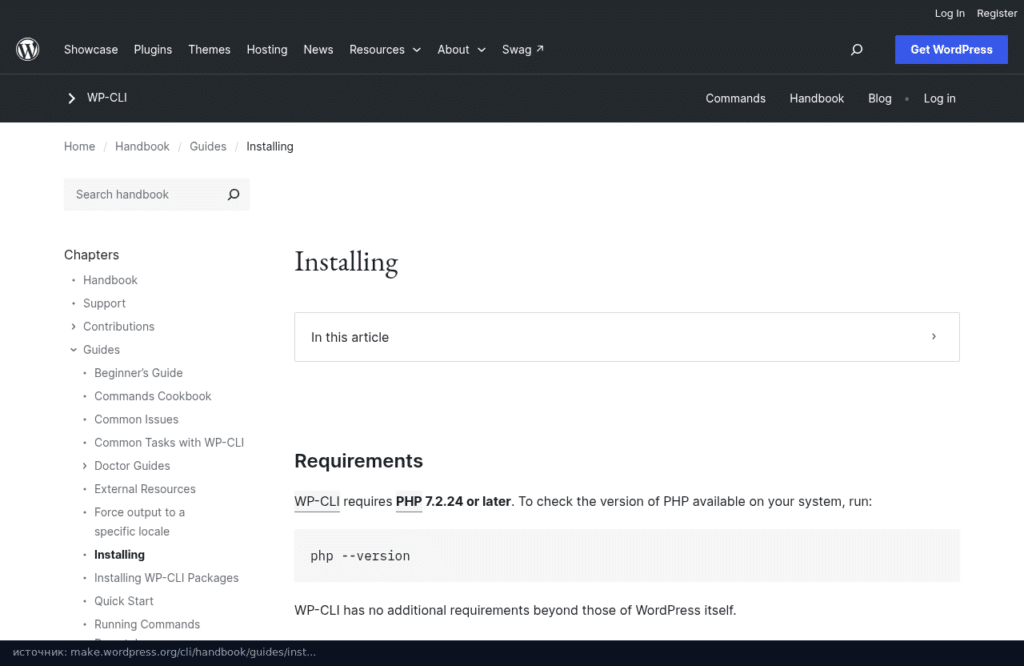Collapse the Guides chapter arrow
The image size is (1024, 666).
click(x=73, y=350)
